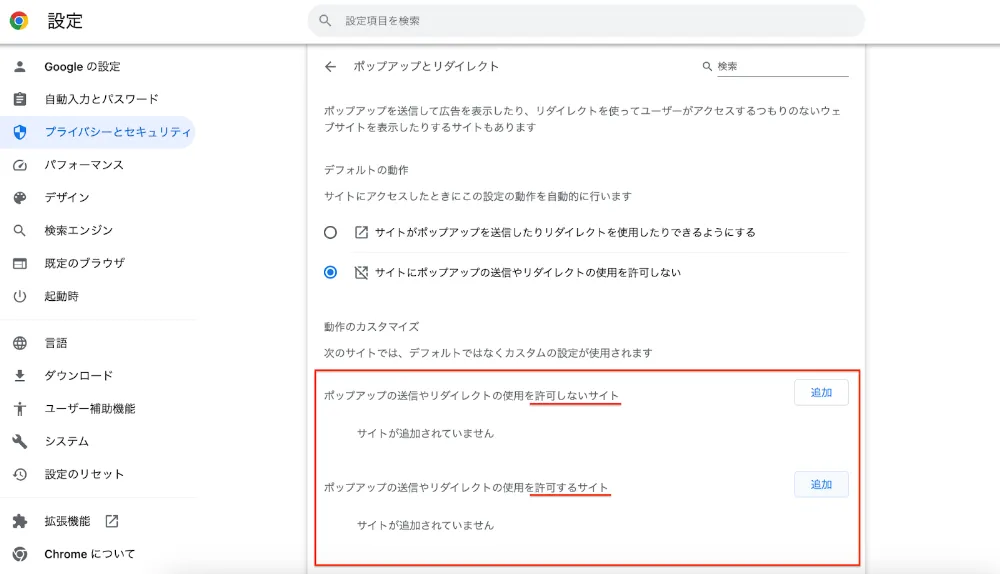Viewport: 1000px width, 574px height.
Task: Open the 拡張機能 link
Action: pos(67,521)
